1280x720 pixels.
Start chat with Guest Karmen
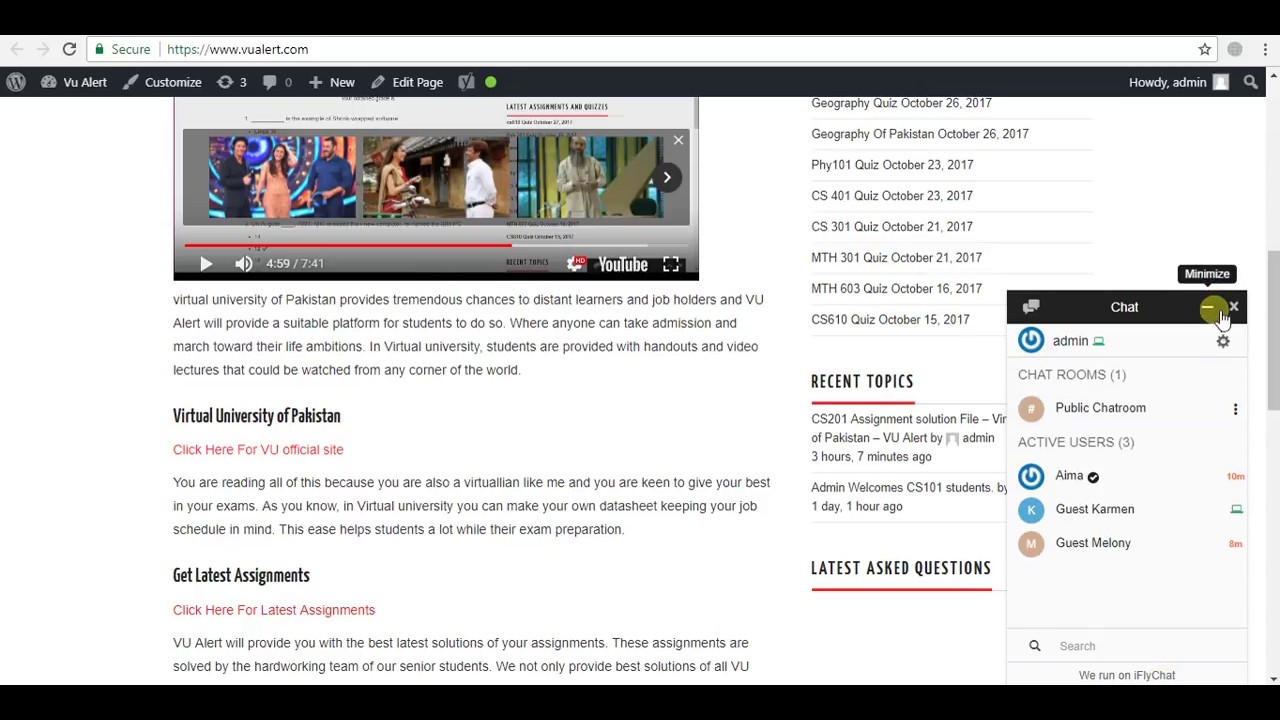[x=1127, y=510]
